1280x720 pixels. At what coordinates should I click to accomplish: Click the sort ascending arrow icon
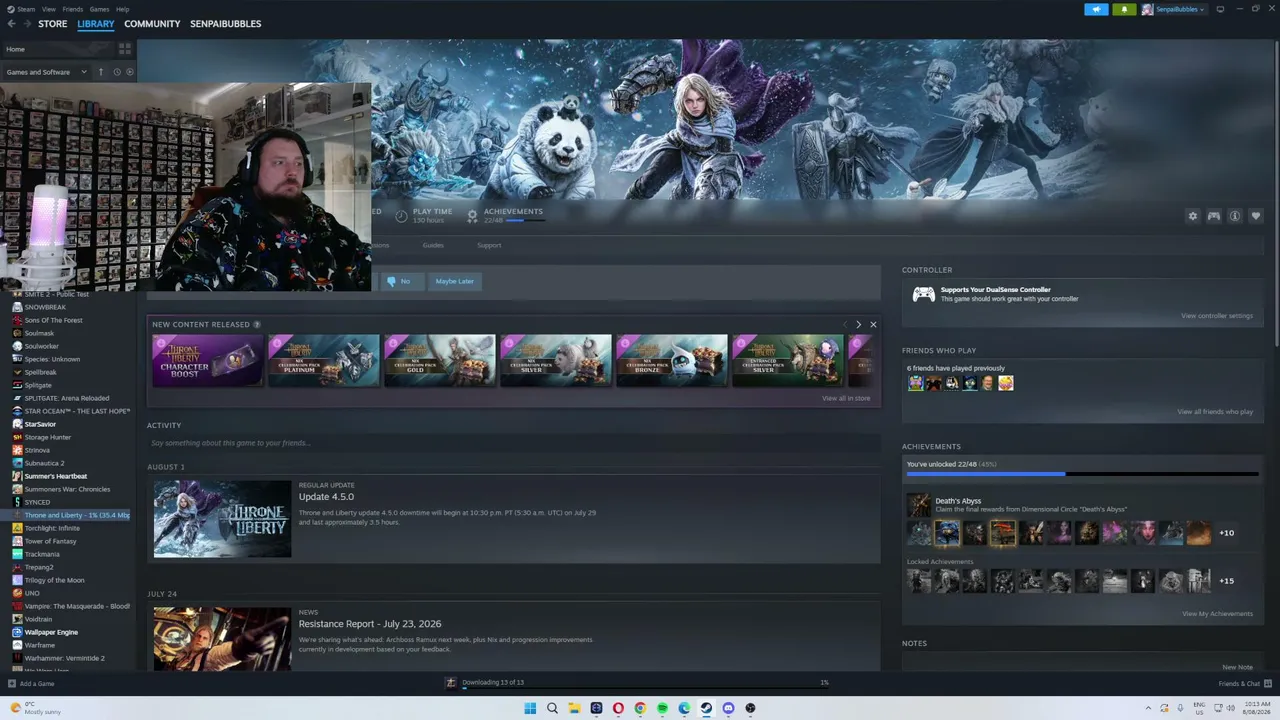click(101, 72)
